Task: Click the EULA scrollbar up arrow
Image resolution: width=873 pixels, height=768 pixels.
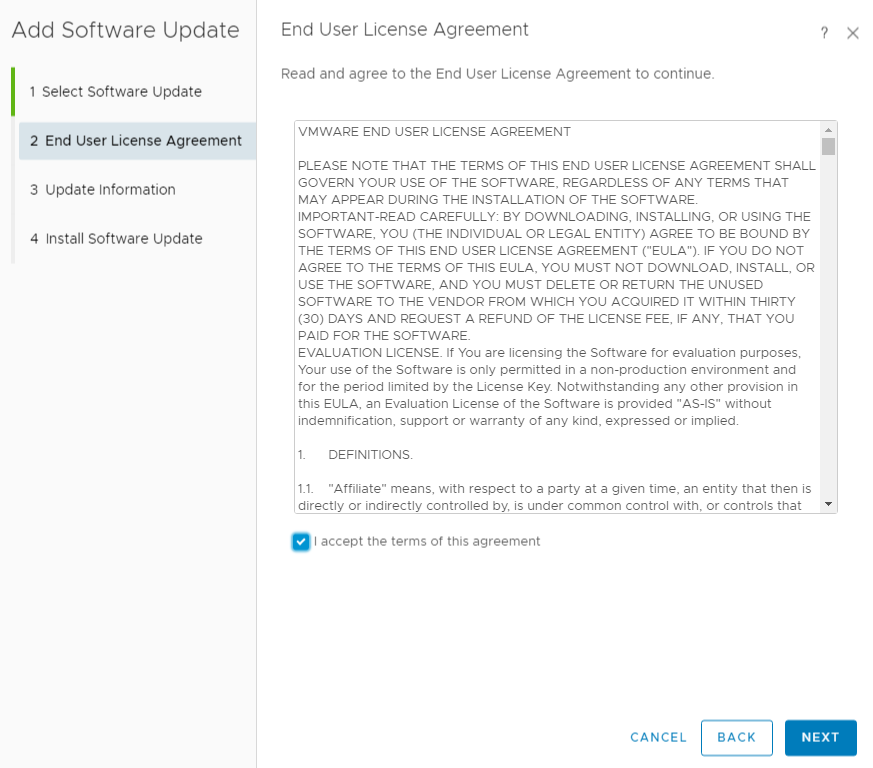Action: coord(828,130)
